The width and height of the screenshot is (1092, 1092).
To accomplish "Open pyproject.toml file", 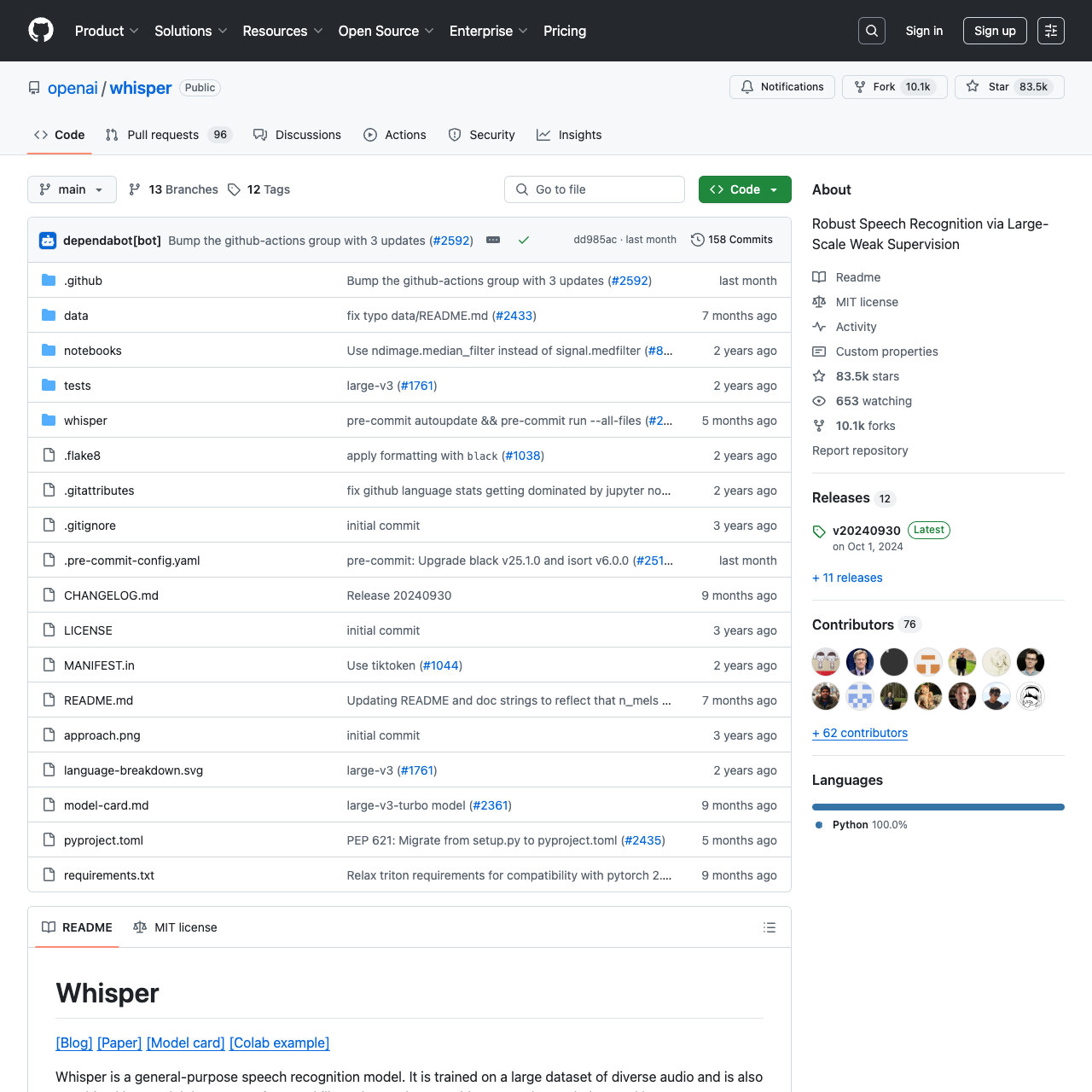I will pyautogui.click(x=103, y=840).
